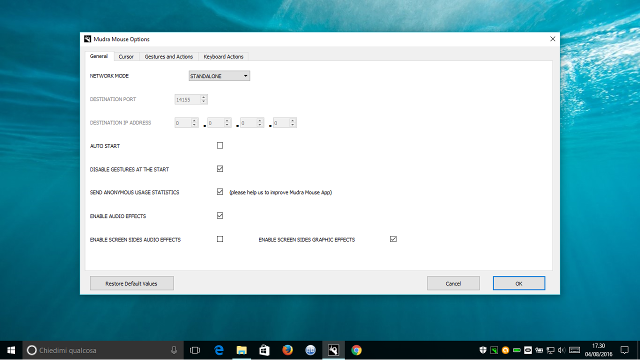Image resolution: width=640 pixels, height=360 pixels.
Task: Click the Mudra Mouse icon in the title bar
Action: click(x=87, y=39)
